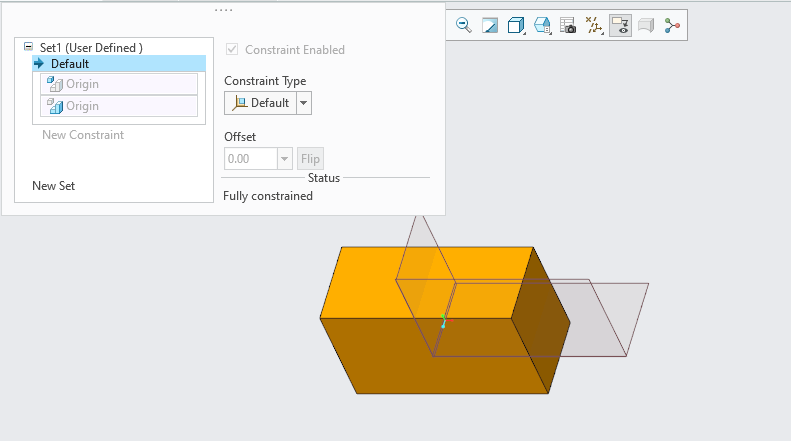Click the Zoom Out magnifier icon
The height and width of the screenshot is (441, 791).
tap(463, 25)
